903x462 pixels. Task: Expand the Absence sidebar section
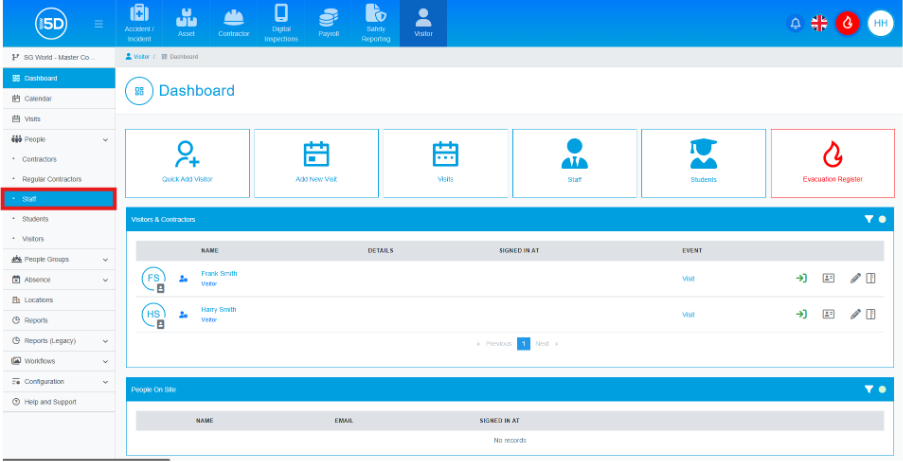(59, 279)
